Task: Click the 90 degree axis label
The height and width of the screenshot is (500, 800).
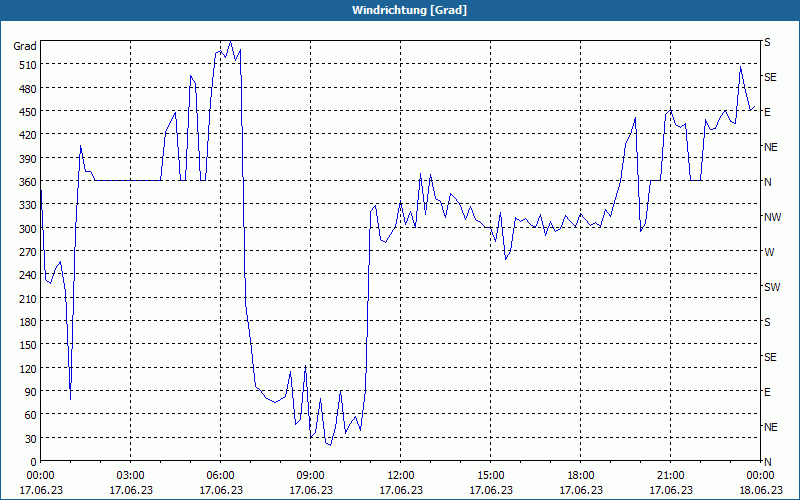Action: [x=31, y=392]
